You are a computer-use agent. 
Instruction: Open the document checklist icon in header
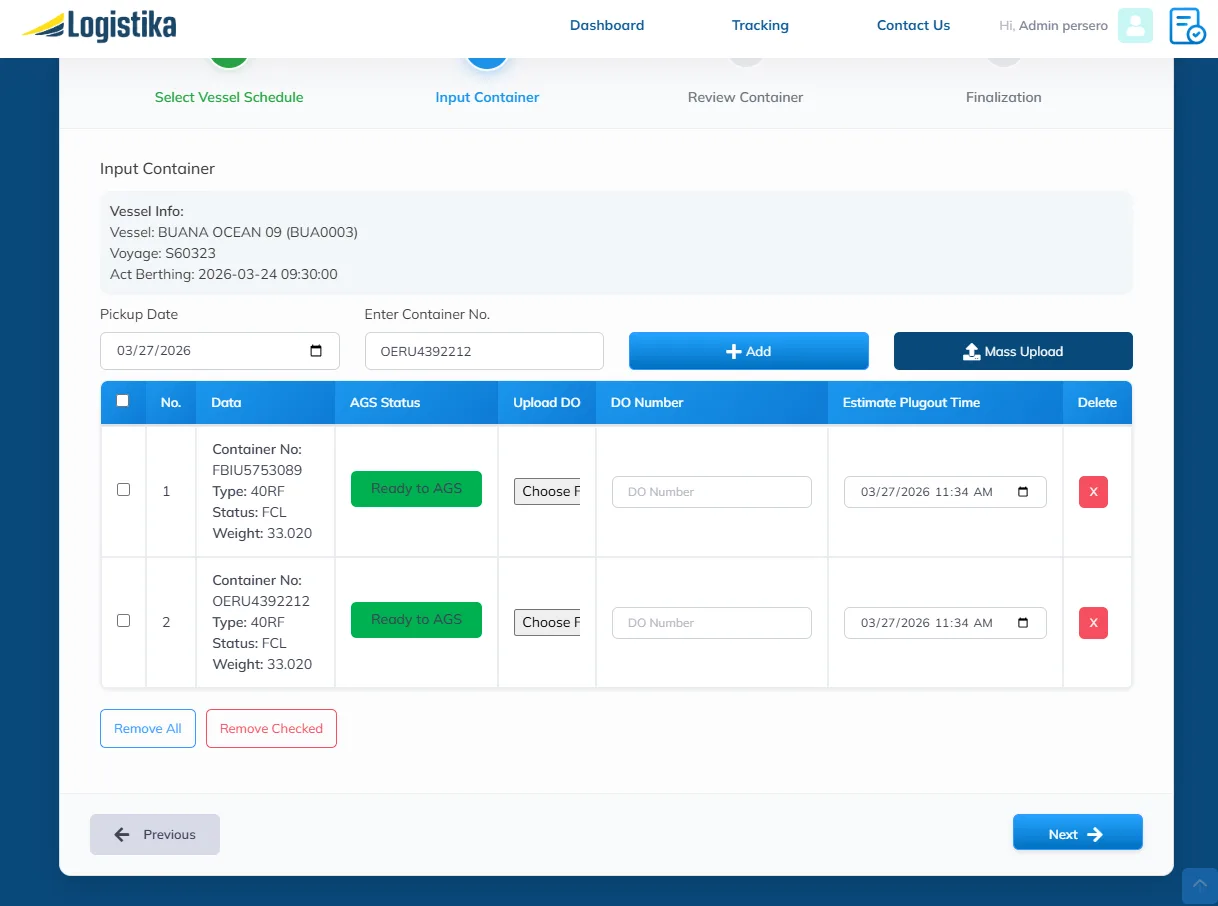(1187, 26)
